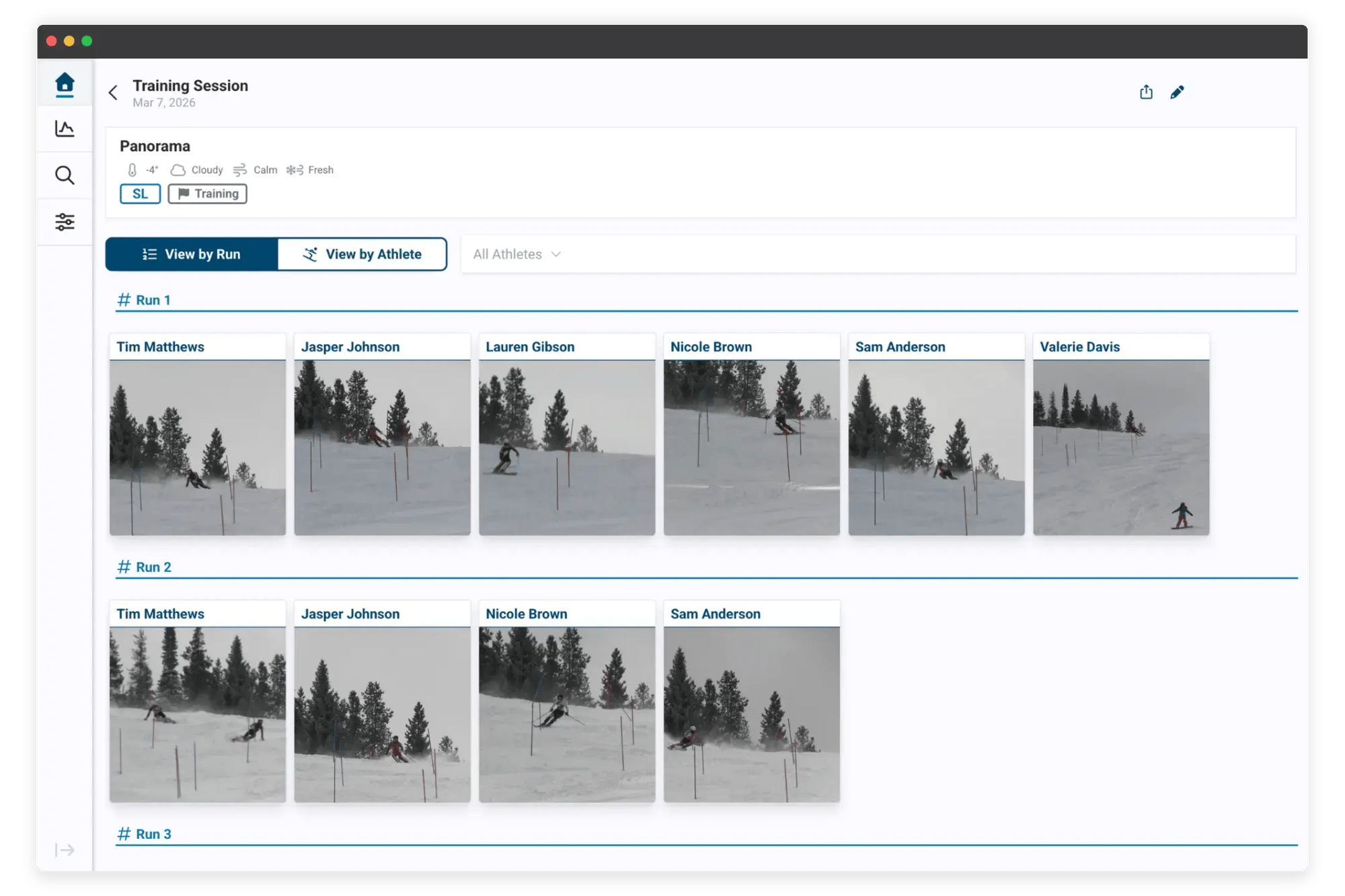Viewport: 1345px width, 896px height.
Task: Open Lauren Gibson's Run 1 video thumbnail
Action: coord(567,447)
